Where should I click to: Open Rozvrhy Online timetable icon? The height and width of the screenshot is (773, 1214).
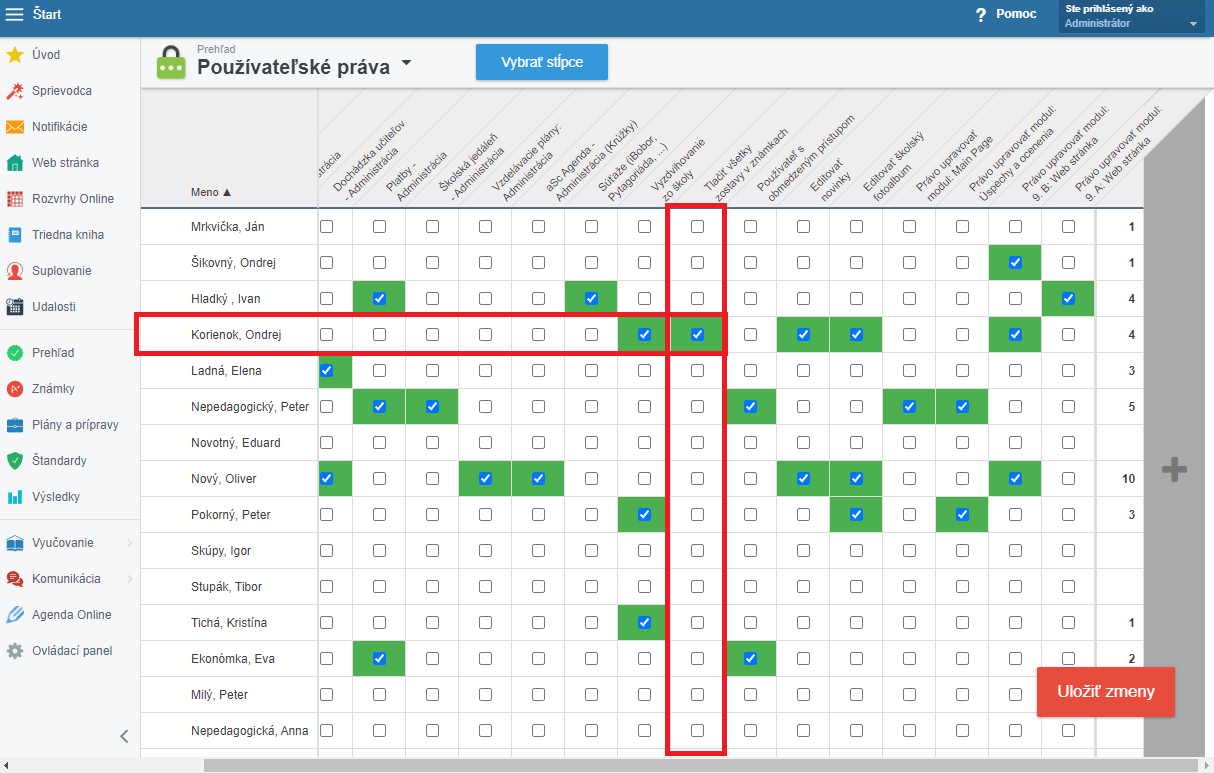(x=15, y=199)
